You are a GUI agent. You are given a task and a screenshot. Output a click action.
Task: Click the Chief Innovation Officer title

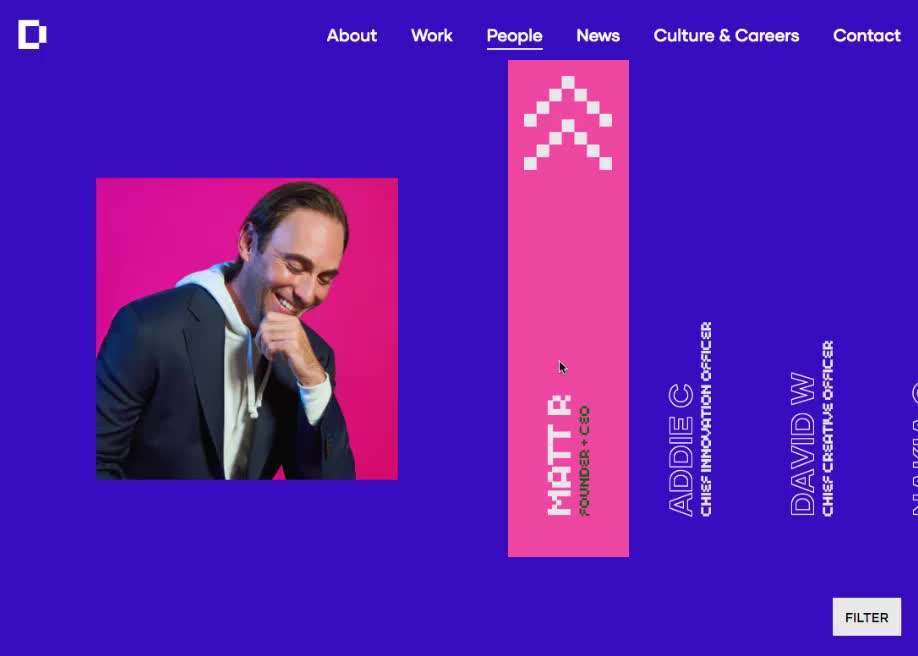tap(706, 419)
